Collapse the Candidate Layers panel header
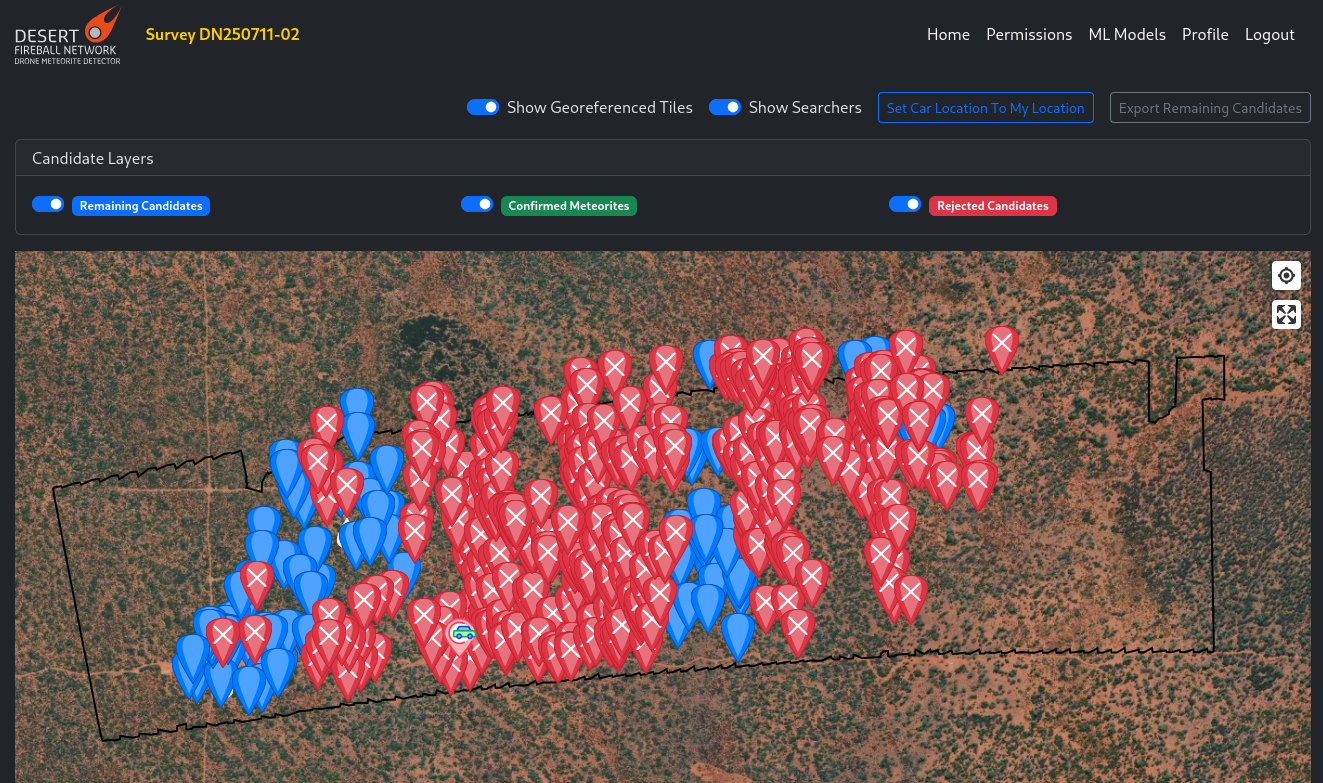The width and height of the screenshot is (1323, 783). 92,158
